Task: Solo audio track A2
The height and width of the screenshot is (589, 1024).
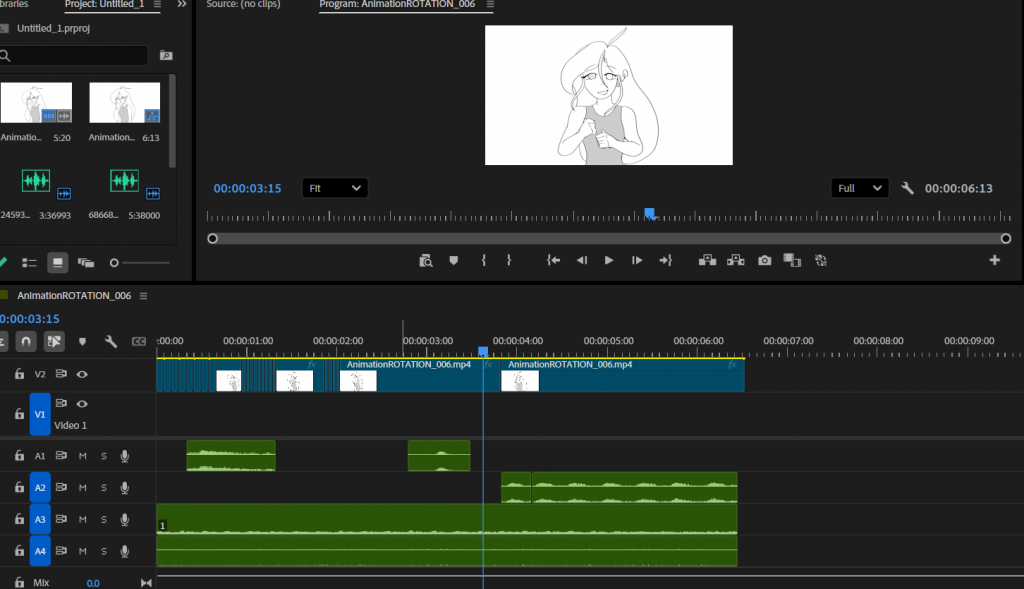Action: [x=103, y=488]
